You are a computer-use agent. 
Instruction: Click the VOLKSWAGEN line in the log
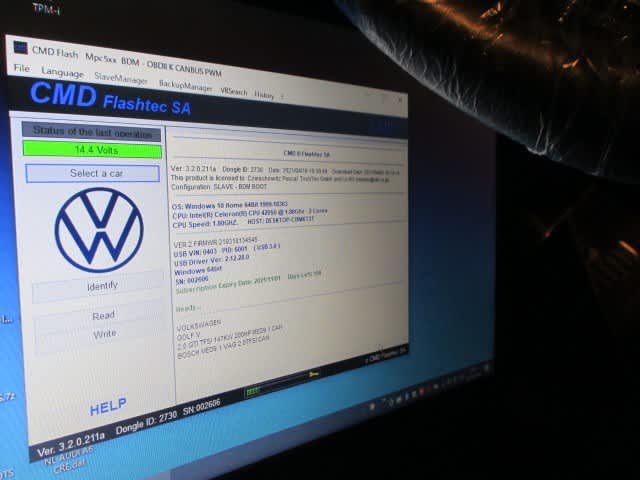(199, 325)
